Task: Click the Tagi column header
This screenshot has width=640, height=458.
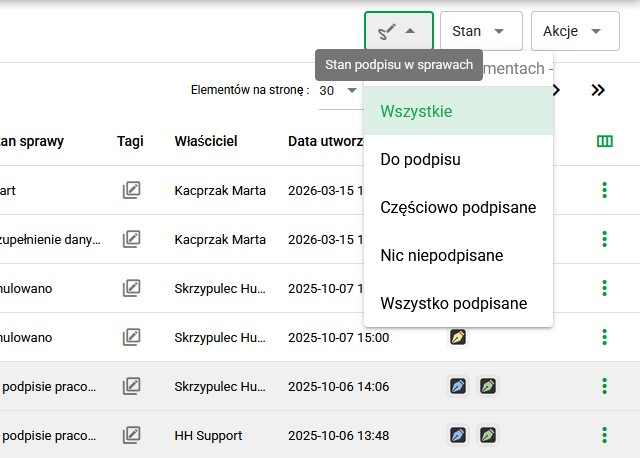Action: click(130, 141)
